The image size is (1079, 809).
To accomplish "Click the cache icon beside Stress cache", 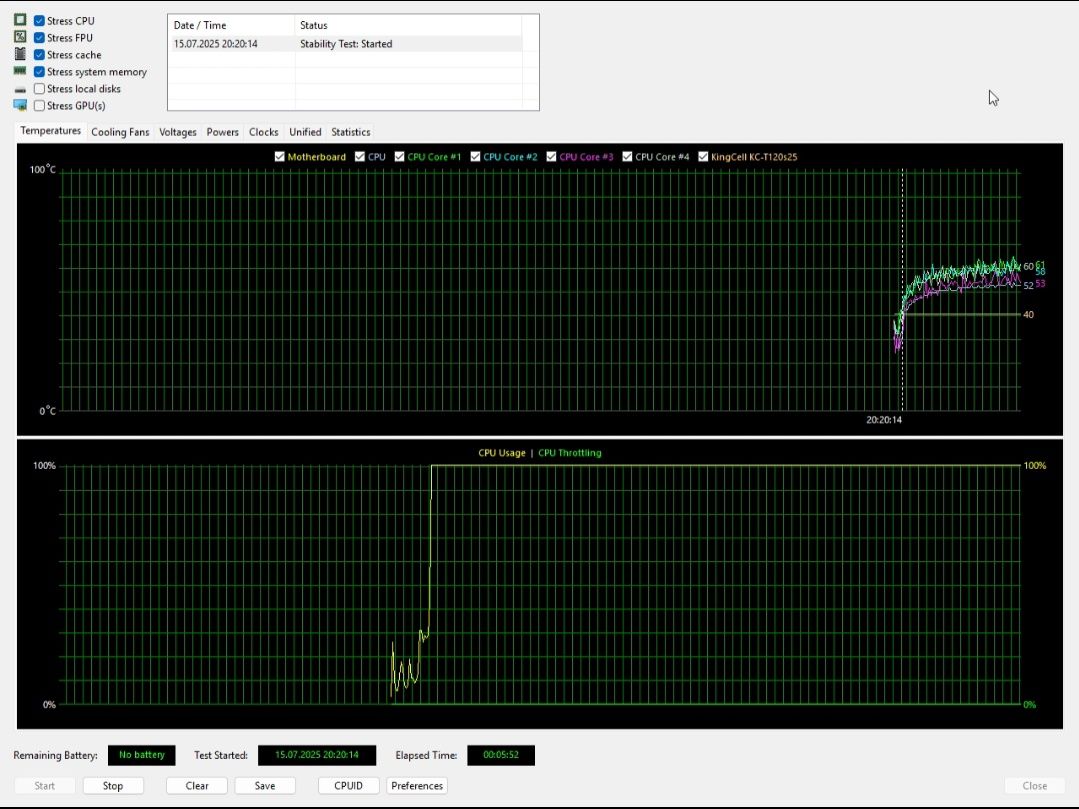I will point(20,54).
